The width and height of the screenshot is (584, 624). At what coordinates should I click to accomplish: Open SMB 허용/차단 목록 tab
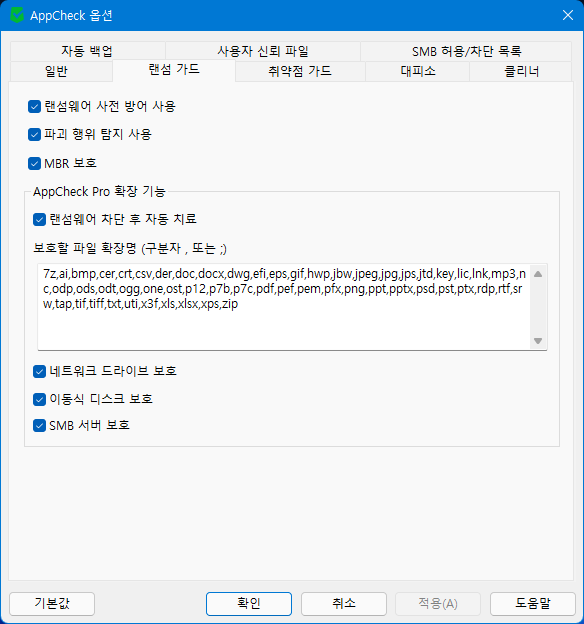[x=466, y=51]
